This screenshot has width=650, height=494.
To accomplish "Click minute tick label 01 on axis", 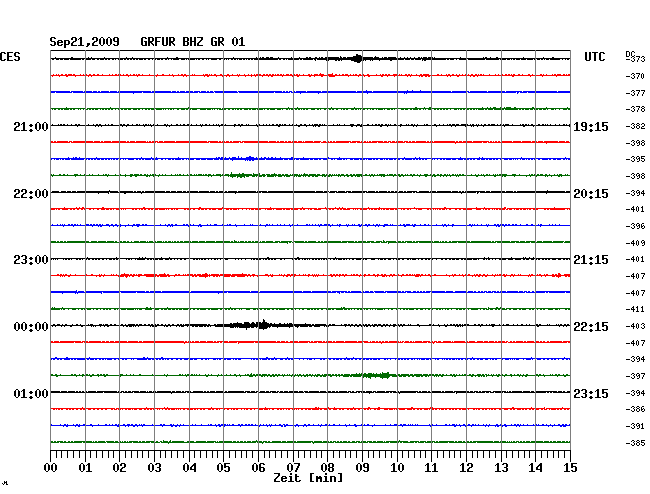I will (85, 468).
